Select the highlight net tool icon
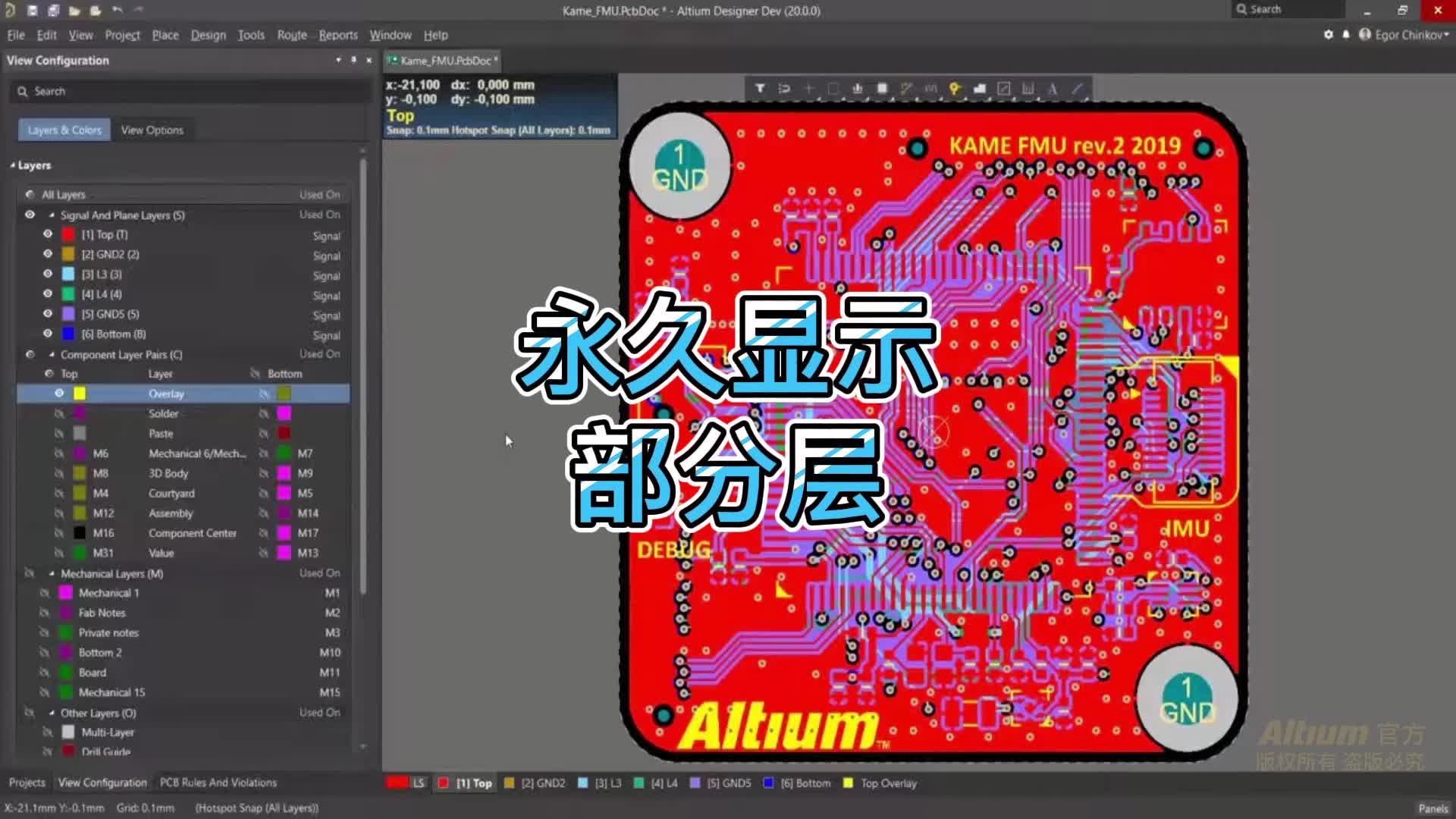1456x819 pixels. [953, 89]
